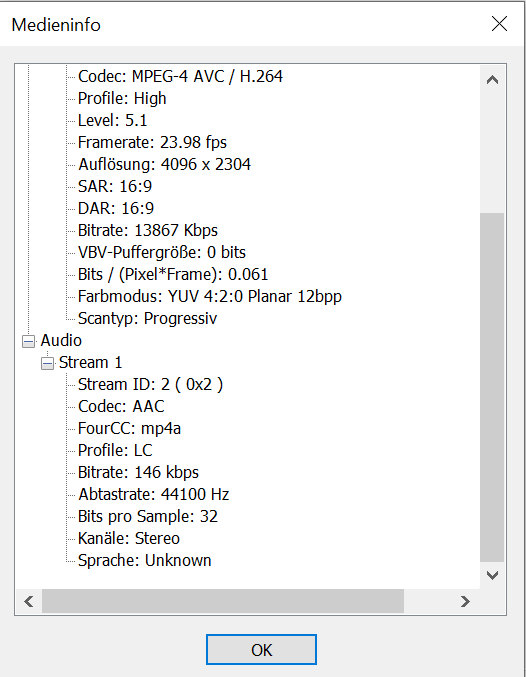Click the vertical scrollbar thumb

(x=492, y=387)
